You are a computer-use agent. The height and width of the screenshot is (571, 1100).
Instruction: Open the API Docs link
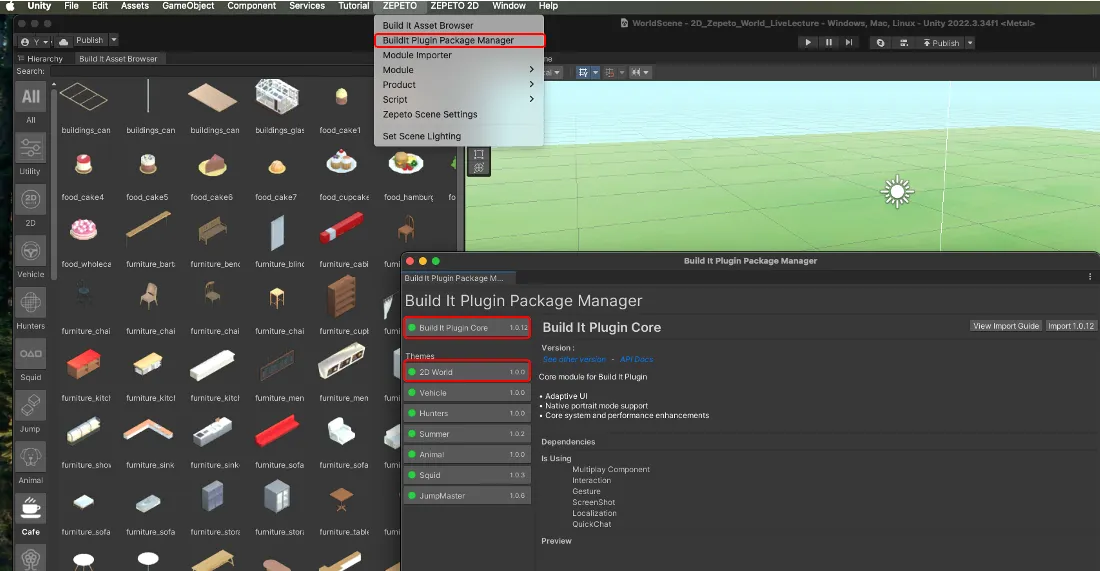click(636, 359)
